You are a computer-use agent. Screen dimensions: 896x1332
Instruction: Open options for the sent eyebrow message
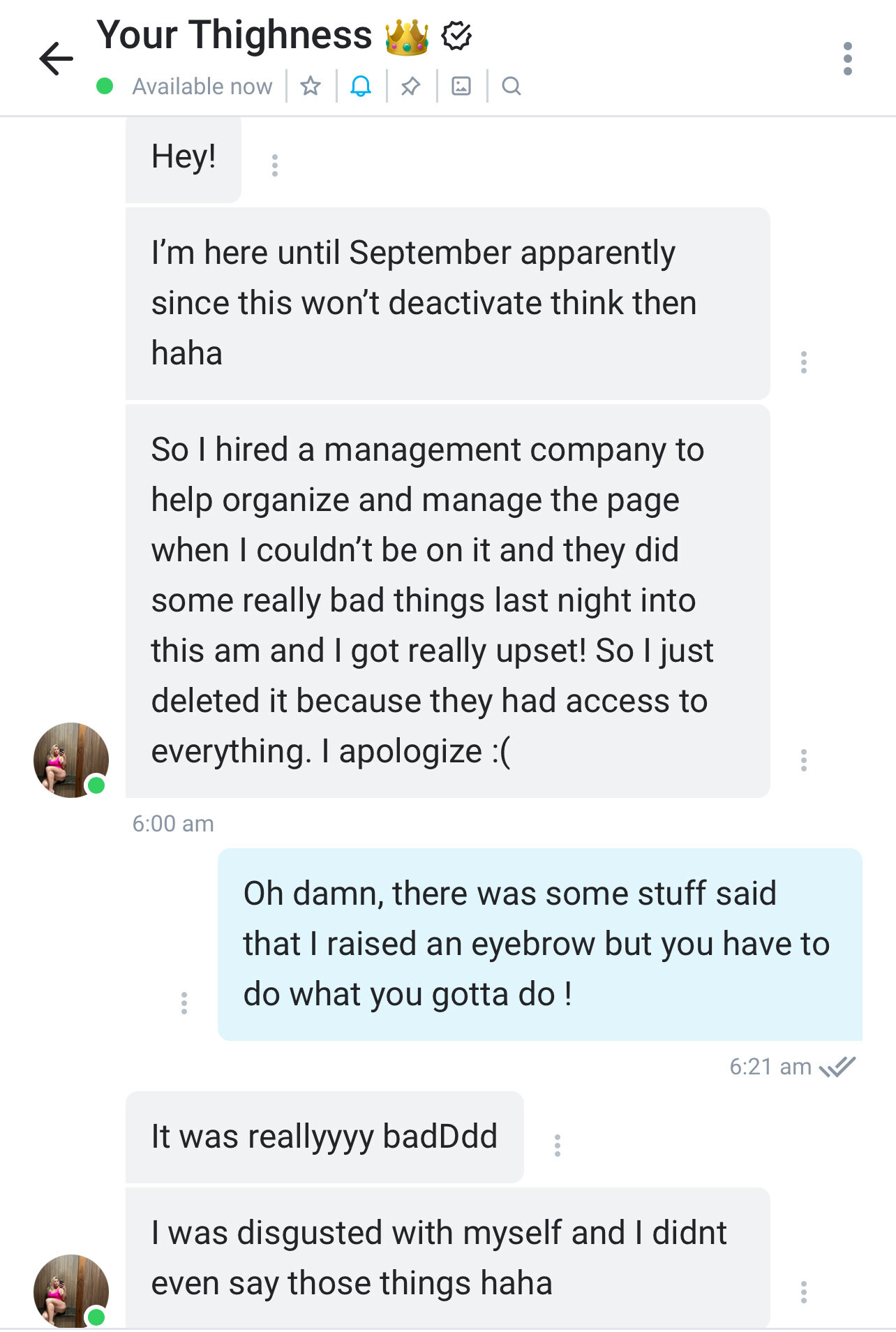point(184,1003)
